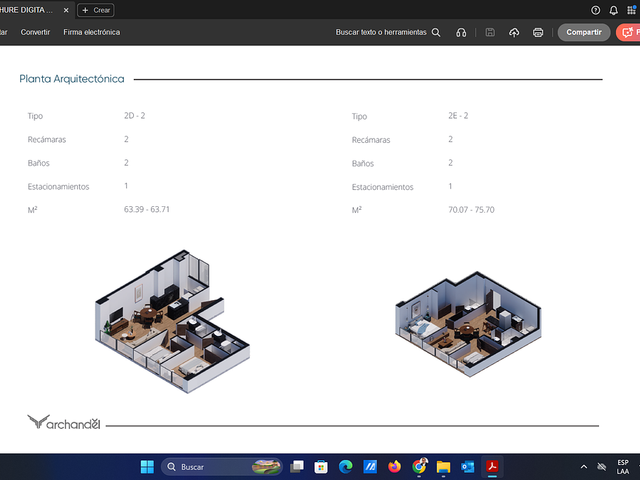Click the save floppy disk icon
Viewport: 640px width, 480px height.
coord(490,32)
